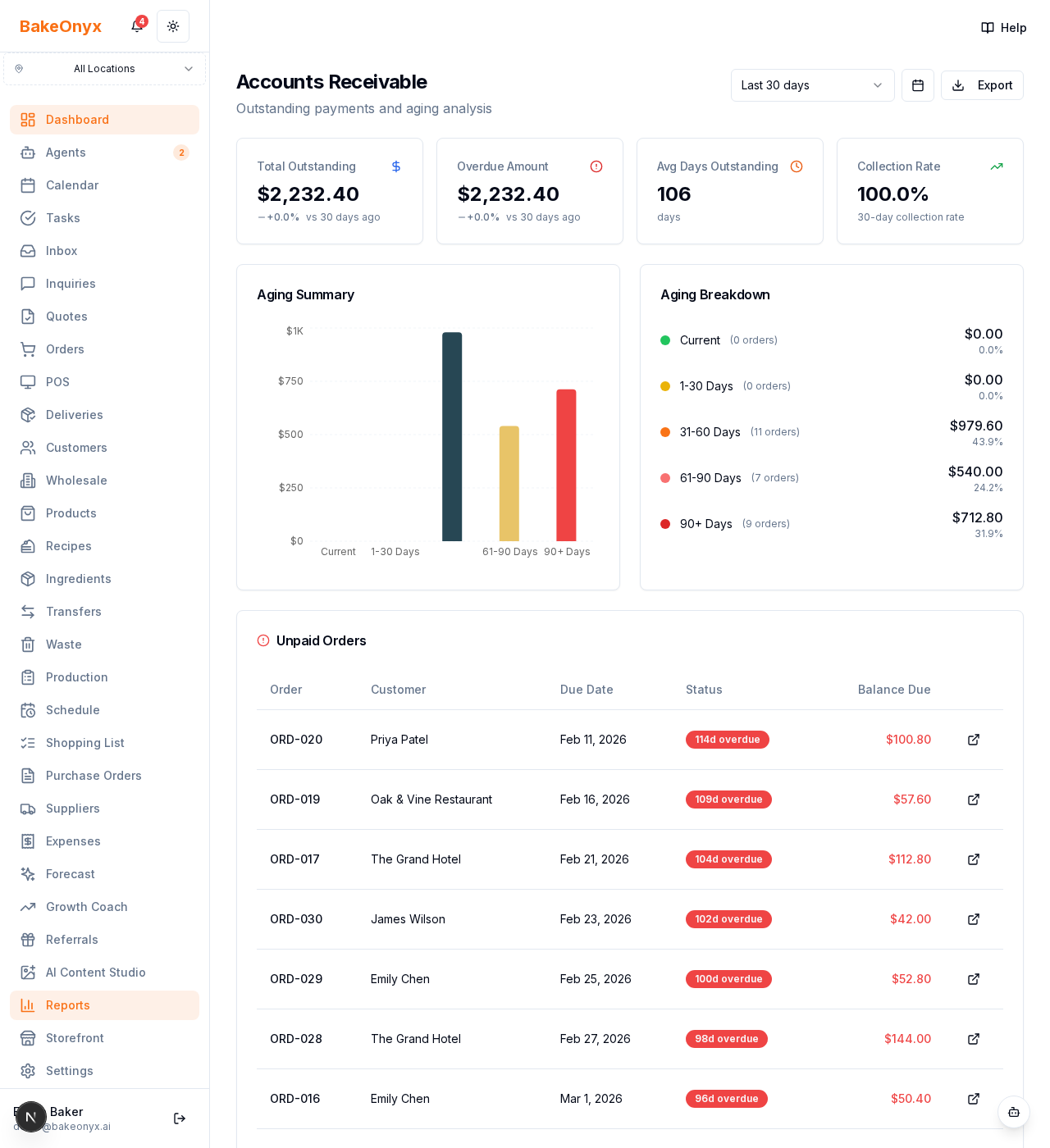Click the AI Content Studio icon
Image resolution: width=1050 pixels, height=1148 pixels.
tap(28, 973)
